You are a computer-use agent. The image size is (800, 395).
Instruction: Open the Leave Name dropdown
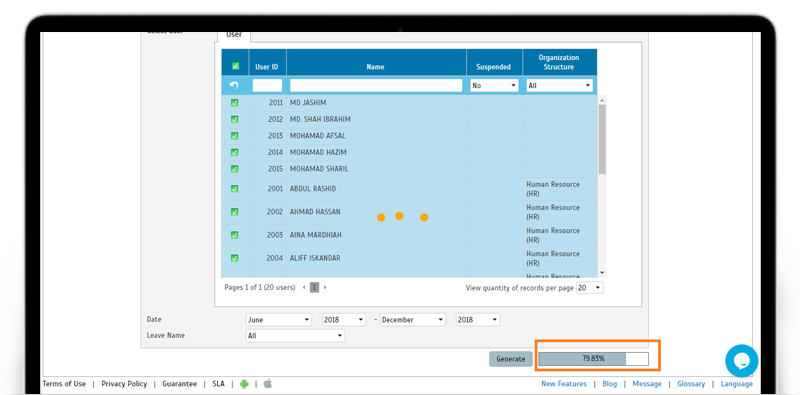[295, 336]
